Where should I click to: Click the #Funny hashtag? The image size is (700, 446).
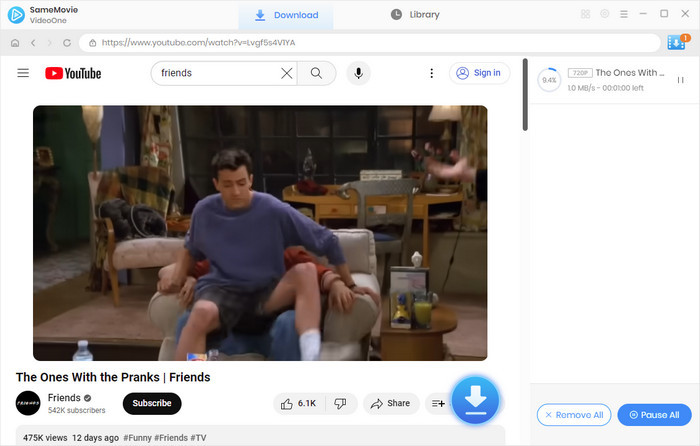coord(137,438)
